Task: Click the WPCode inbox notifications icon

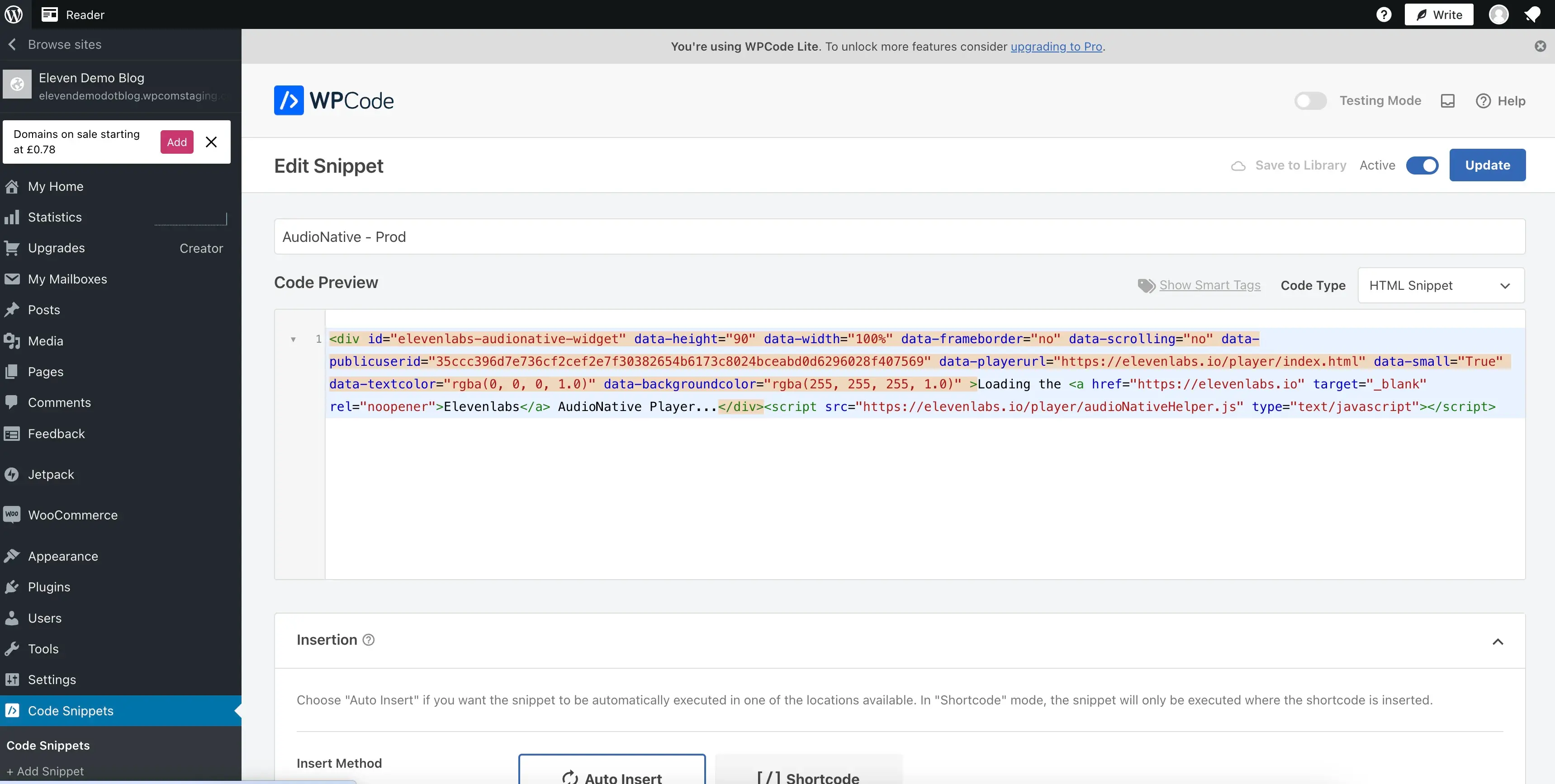Action: pos(1447,101)
